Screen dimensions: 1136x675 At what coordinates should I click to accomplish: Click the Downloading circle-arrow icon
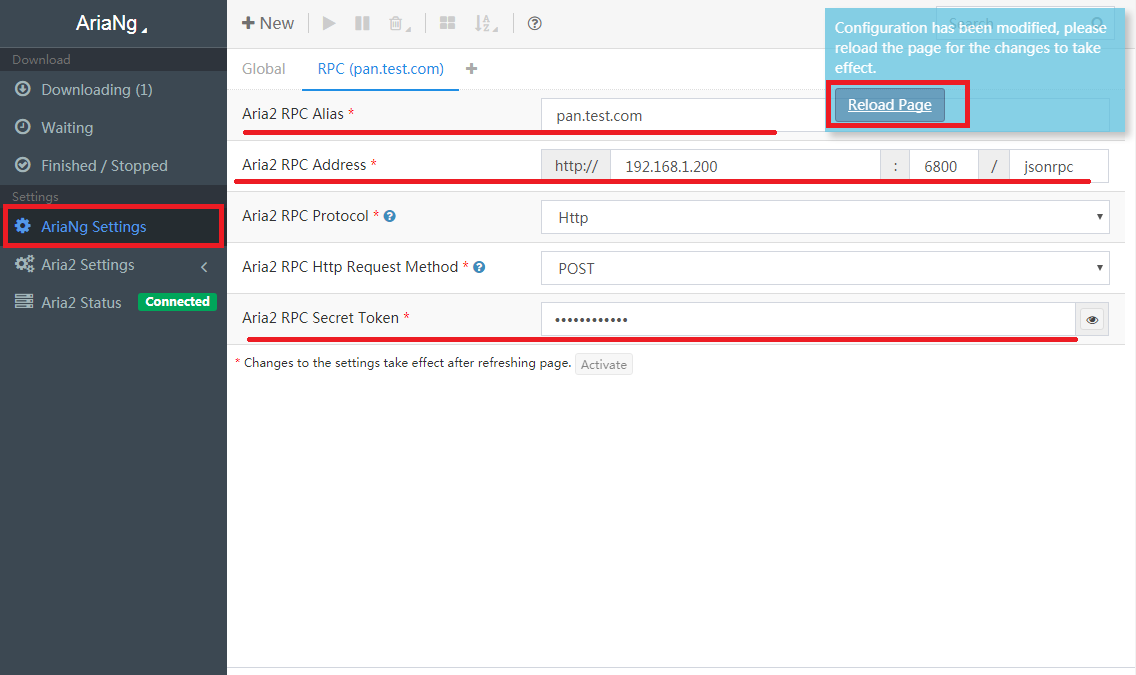pyautogui.click(x=23, y=89)
